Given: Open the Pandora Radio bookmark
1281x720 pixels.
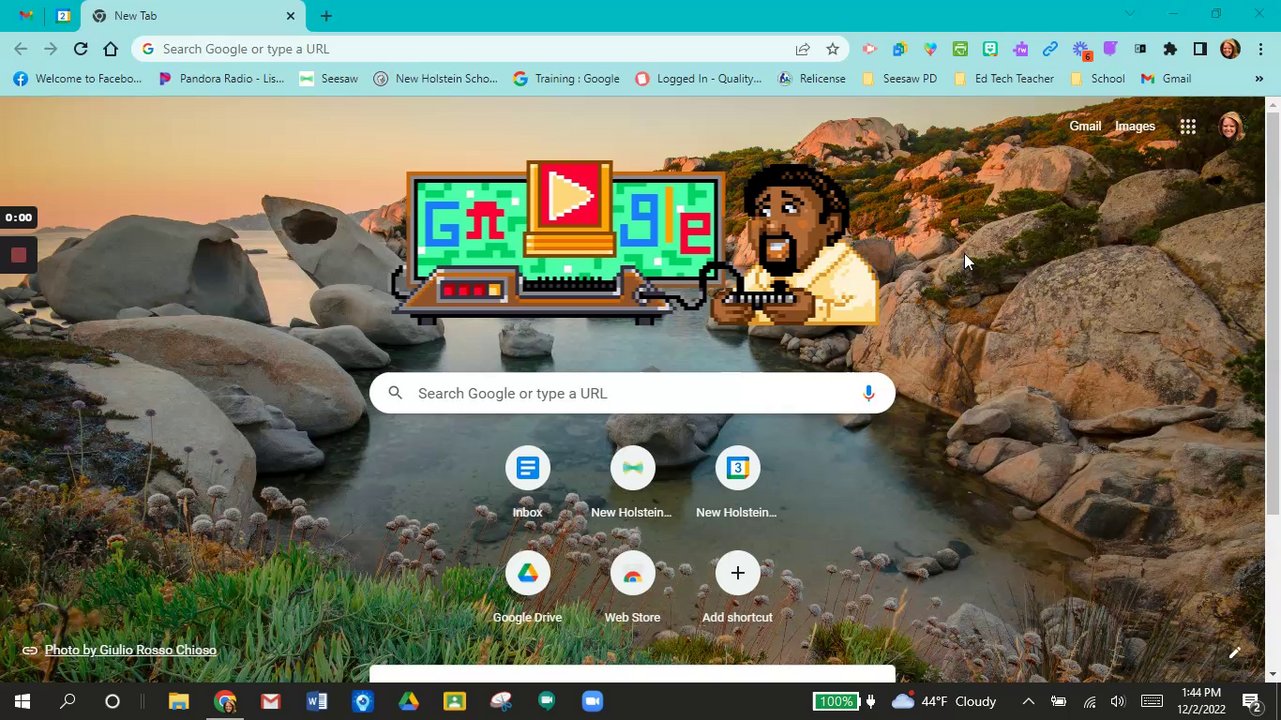Looking at the screenshot, I should pos(221,79).
